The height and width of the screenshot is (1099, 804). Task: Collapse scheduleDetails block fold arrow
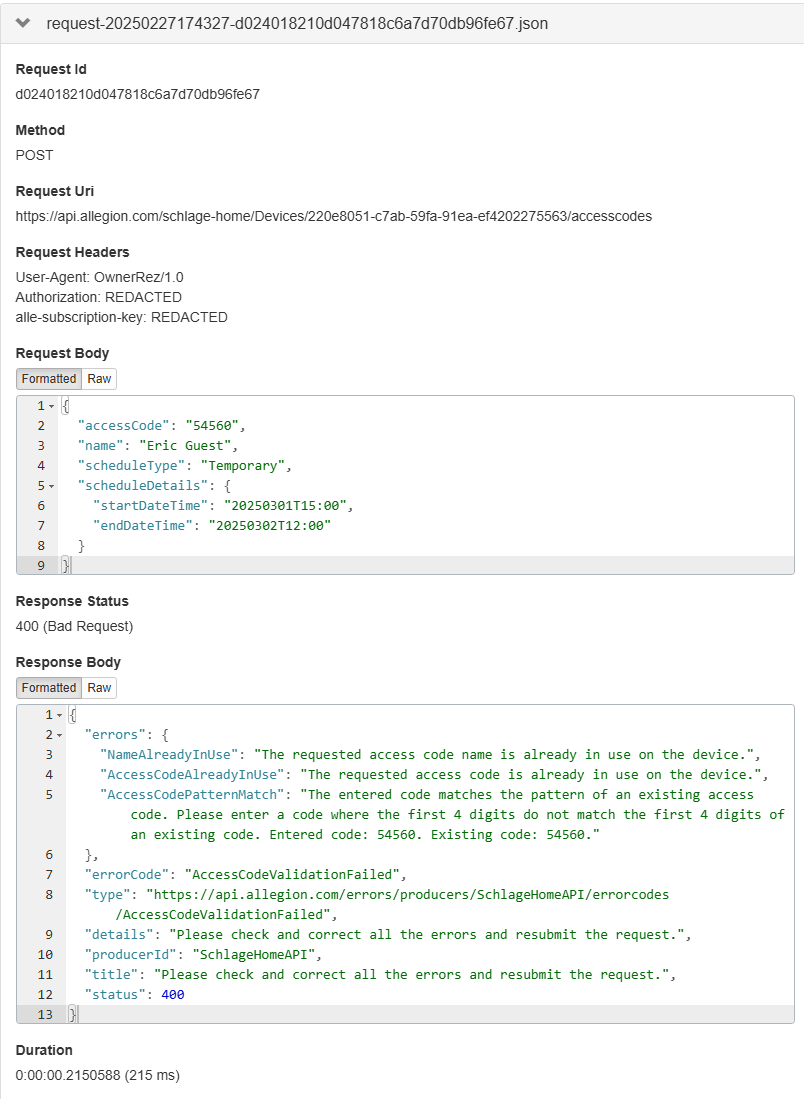pos(51,486)
